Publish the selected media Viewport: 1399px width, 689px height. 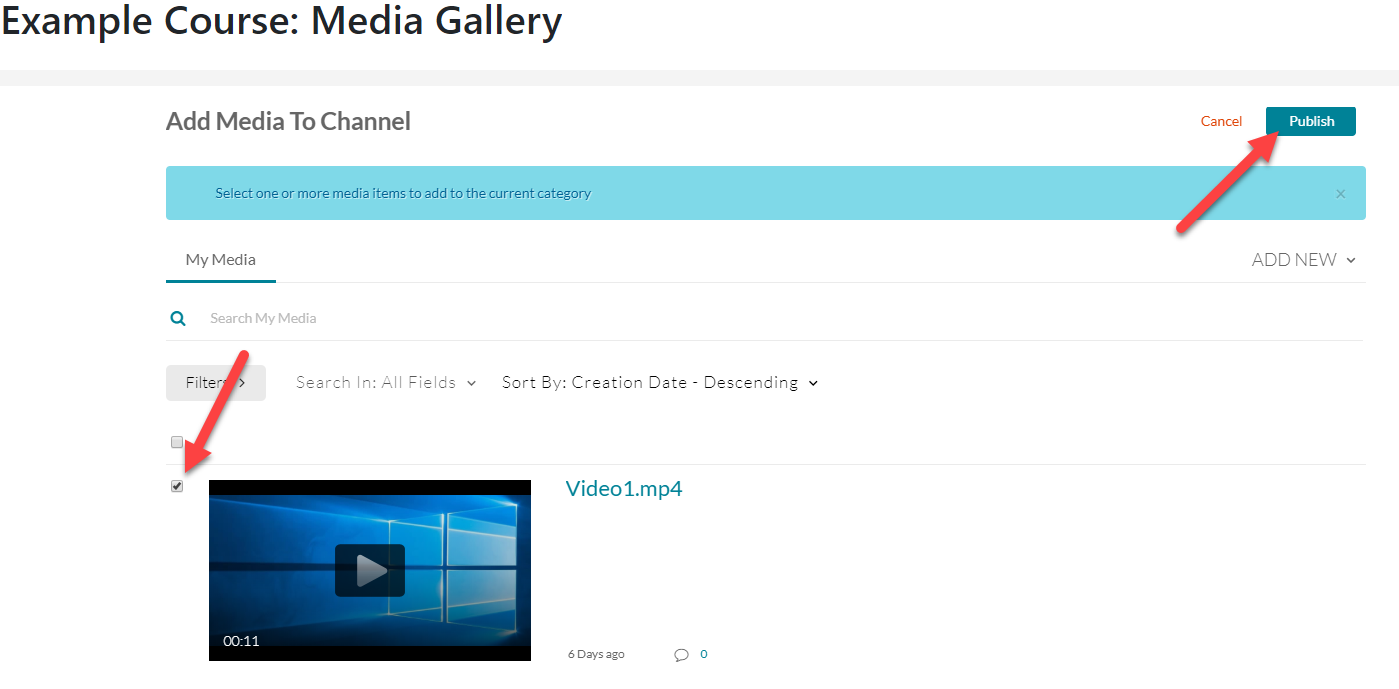tap(1311, 121)
